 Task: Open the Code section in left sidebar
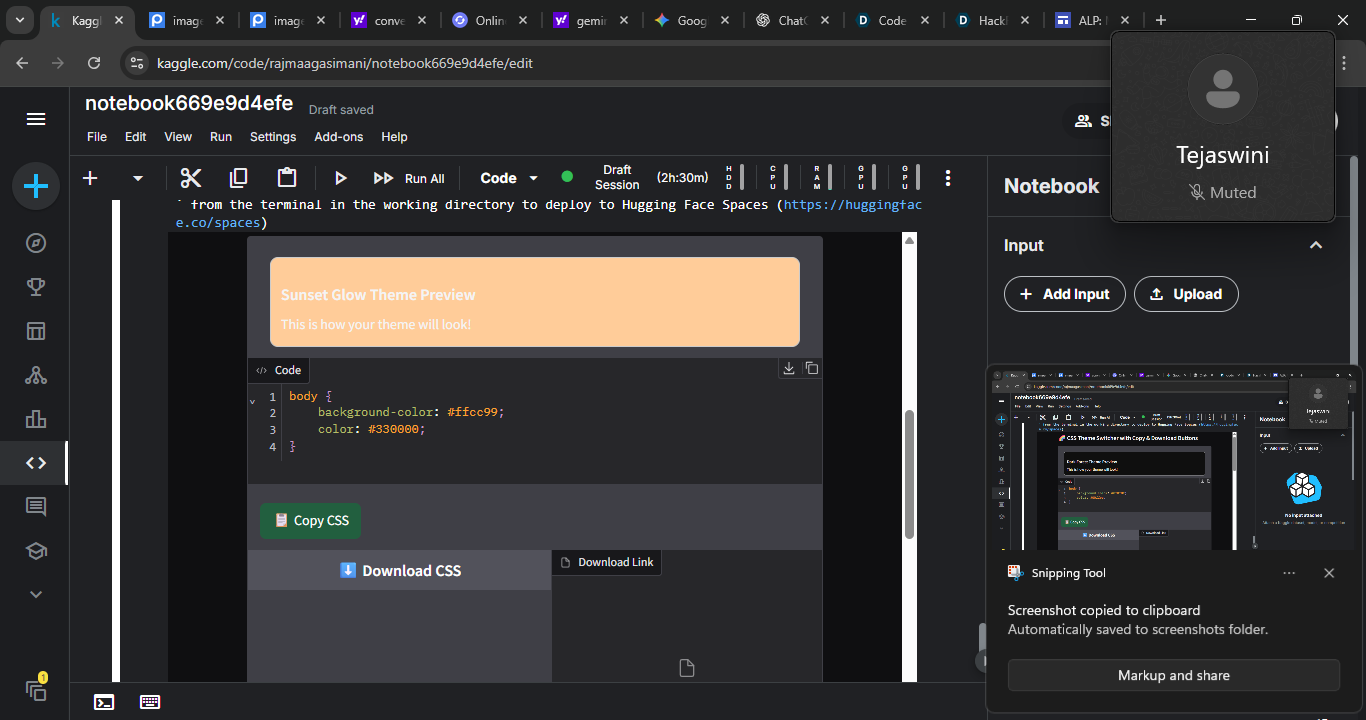[x=36, y=463]
